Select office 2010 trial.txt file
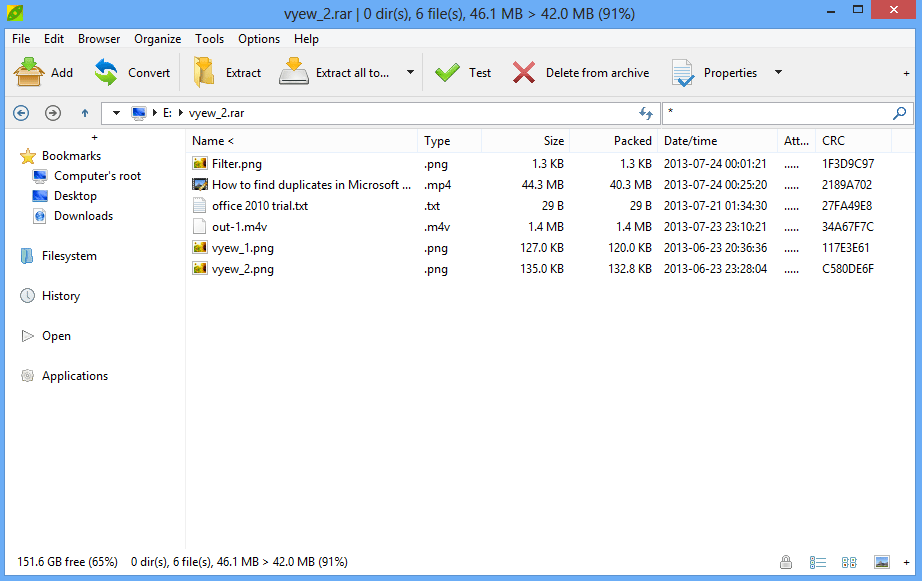The height and width of the screenshot is (581, 922). tap(260, 206)
